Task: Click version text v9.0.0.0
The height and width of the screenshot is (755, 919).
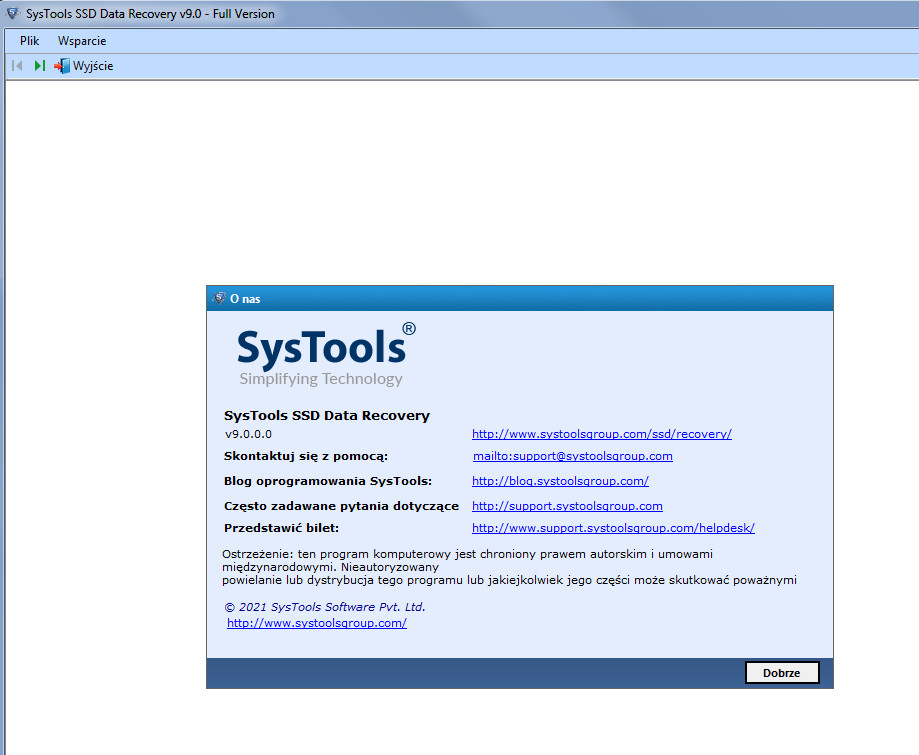Action: [x=249, y=434]
